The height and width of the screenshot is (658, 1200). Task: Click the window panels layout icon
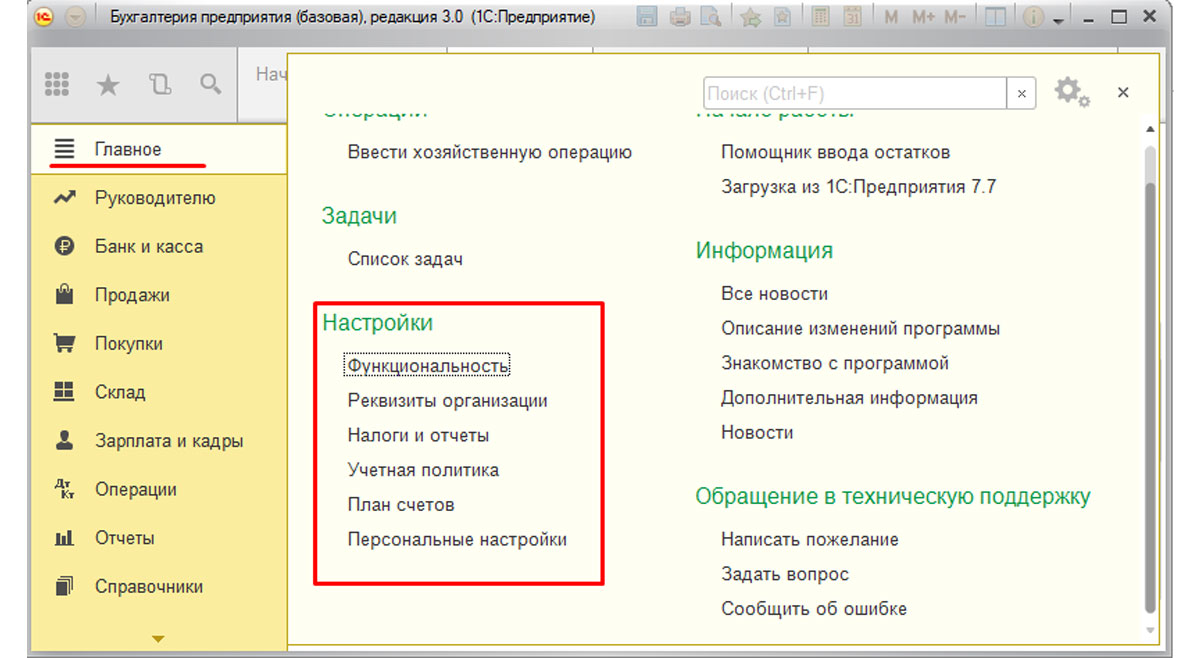pyautogui.click(x=995, y=17)
